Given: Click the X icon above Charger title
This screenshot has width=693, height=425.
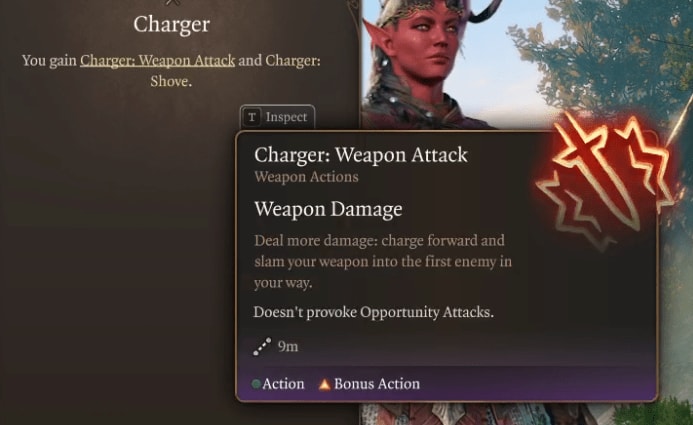Looking at the screenshot, I should tap(172, 3).
